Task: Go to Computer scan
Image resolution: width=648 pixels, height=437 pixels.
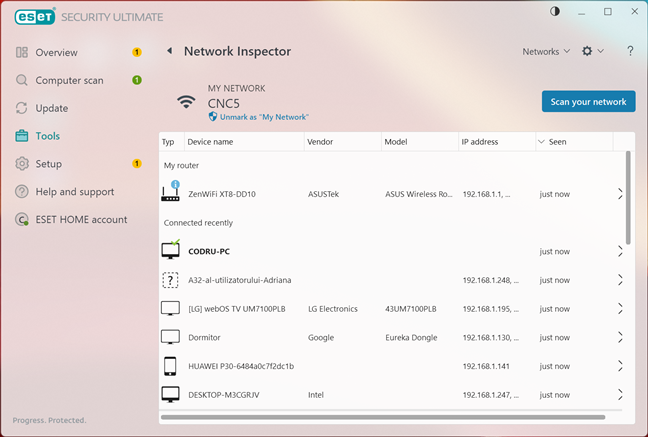Action: tap(69, 80)
